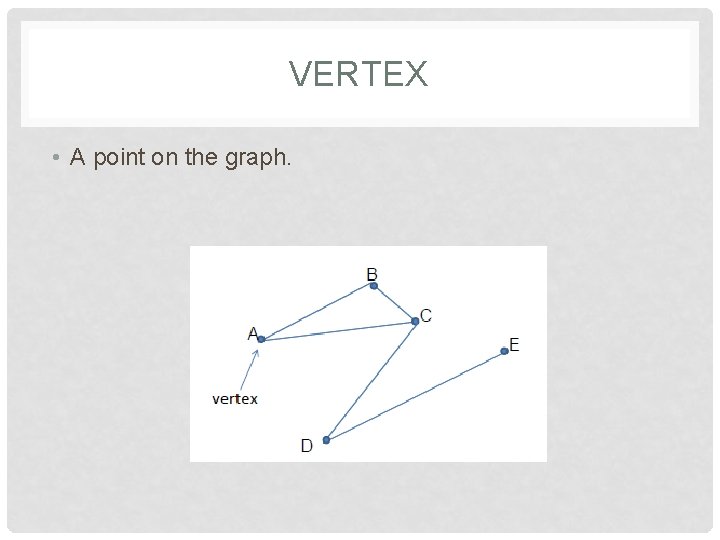The width and height of the screenshot is (720, 540).
Task: Click the "vertex" annotation label
Action: pyautogui.click(x=235, y=399)
